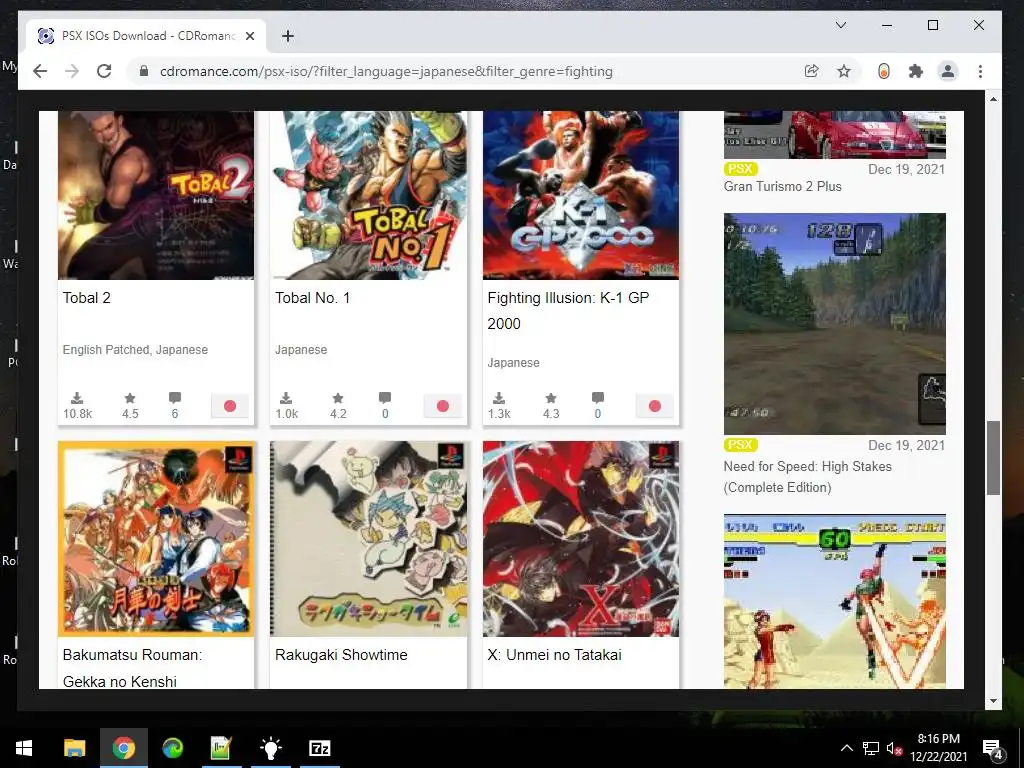Click the Tobal 2 download count icon
Image resolution: width=1024 pixels, height=768 pixels.
77,398
